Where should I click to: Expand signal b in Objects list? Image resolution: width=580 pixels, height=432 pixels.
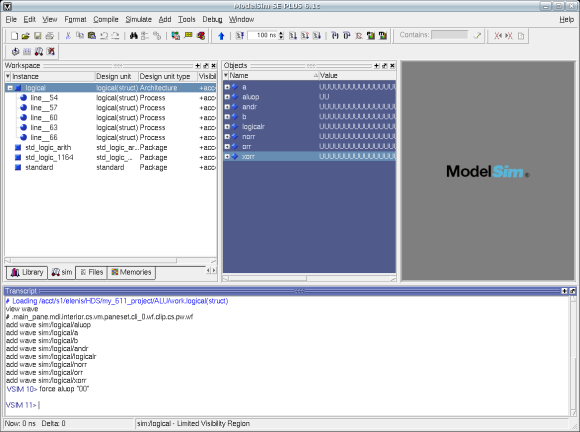click(x=227, y=117)
